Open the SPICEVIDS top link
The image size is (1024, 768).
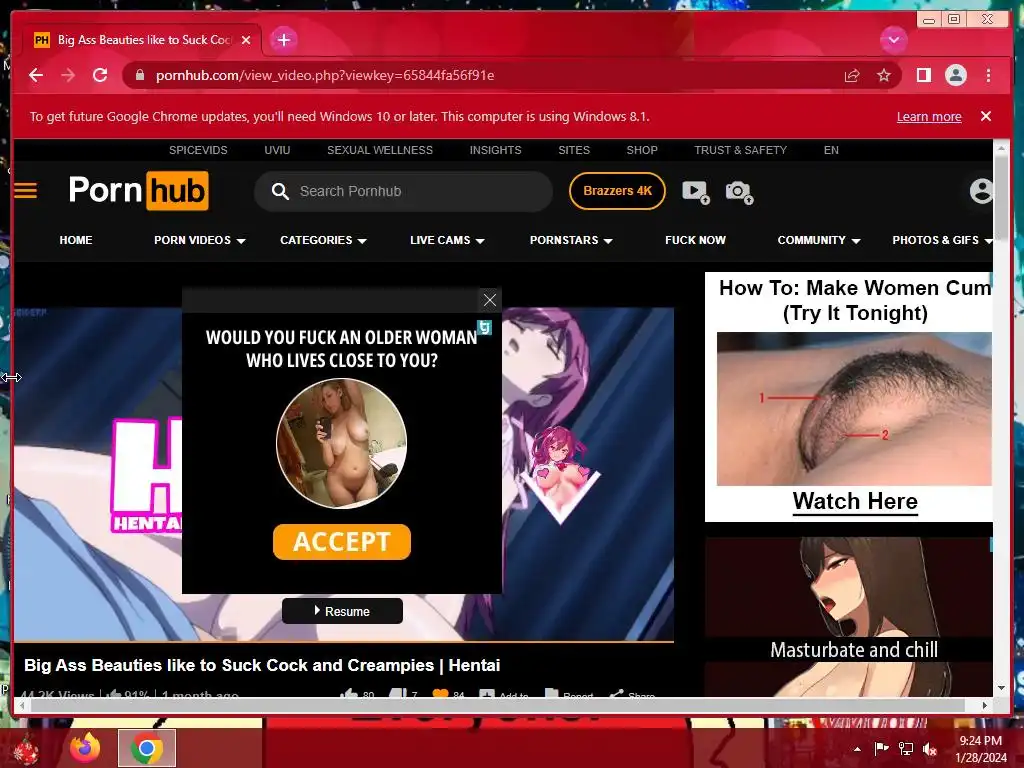point(199,150)
